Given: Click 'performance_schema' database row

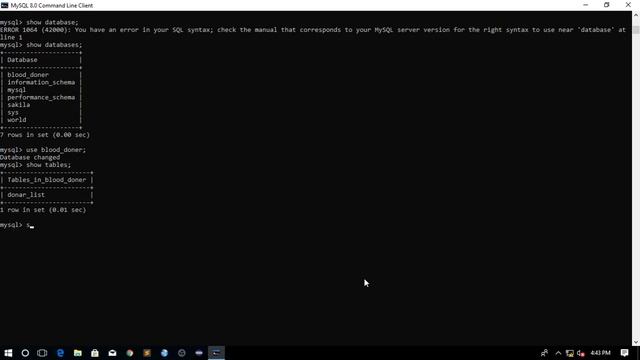Looking at the screenshot, I should click(41, 98).
